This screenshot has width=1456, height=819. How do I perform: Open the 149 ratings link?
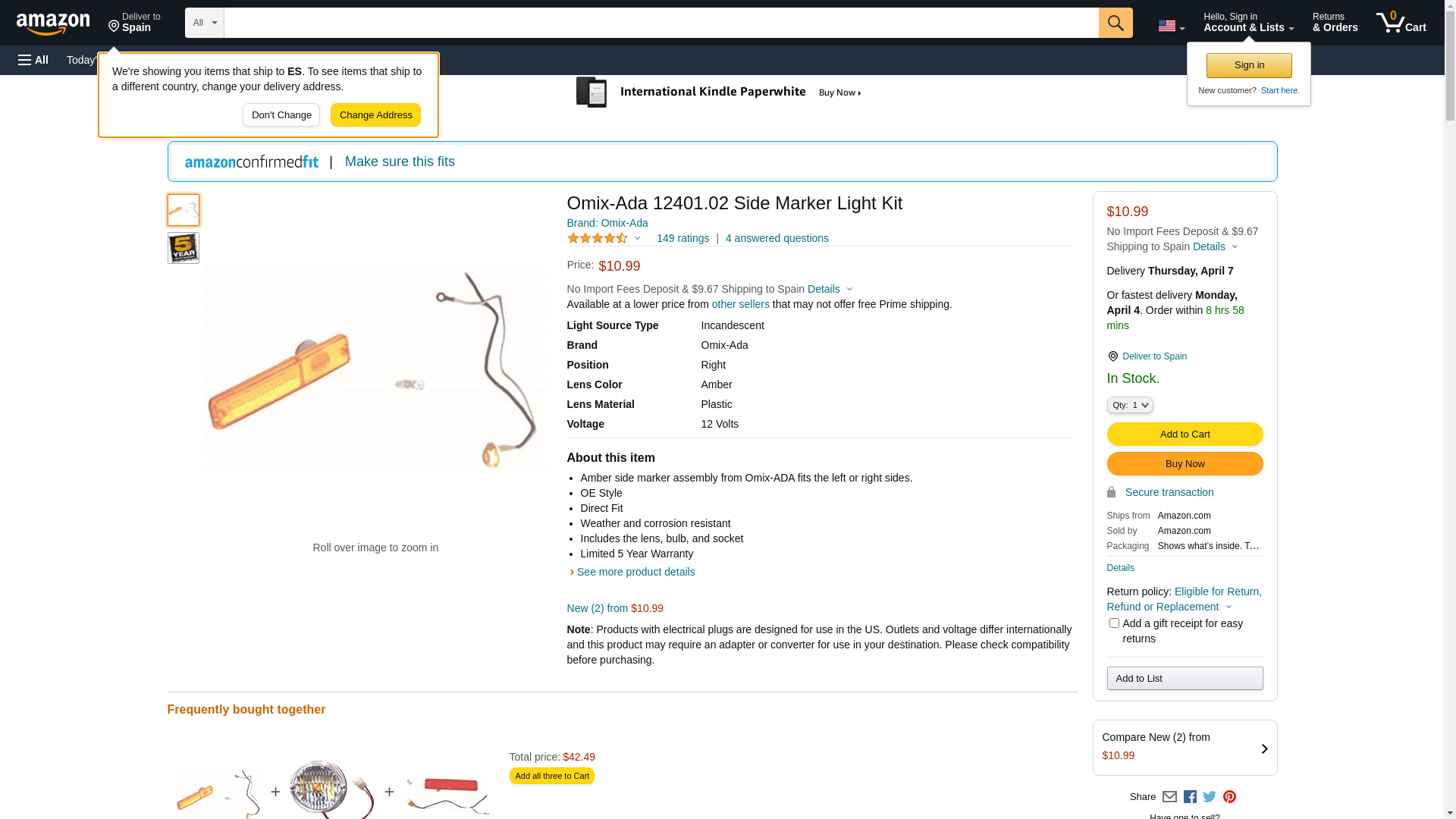[682, 239]
